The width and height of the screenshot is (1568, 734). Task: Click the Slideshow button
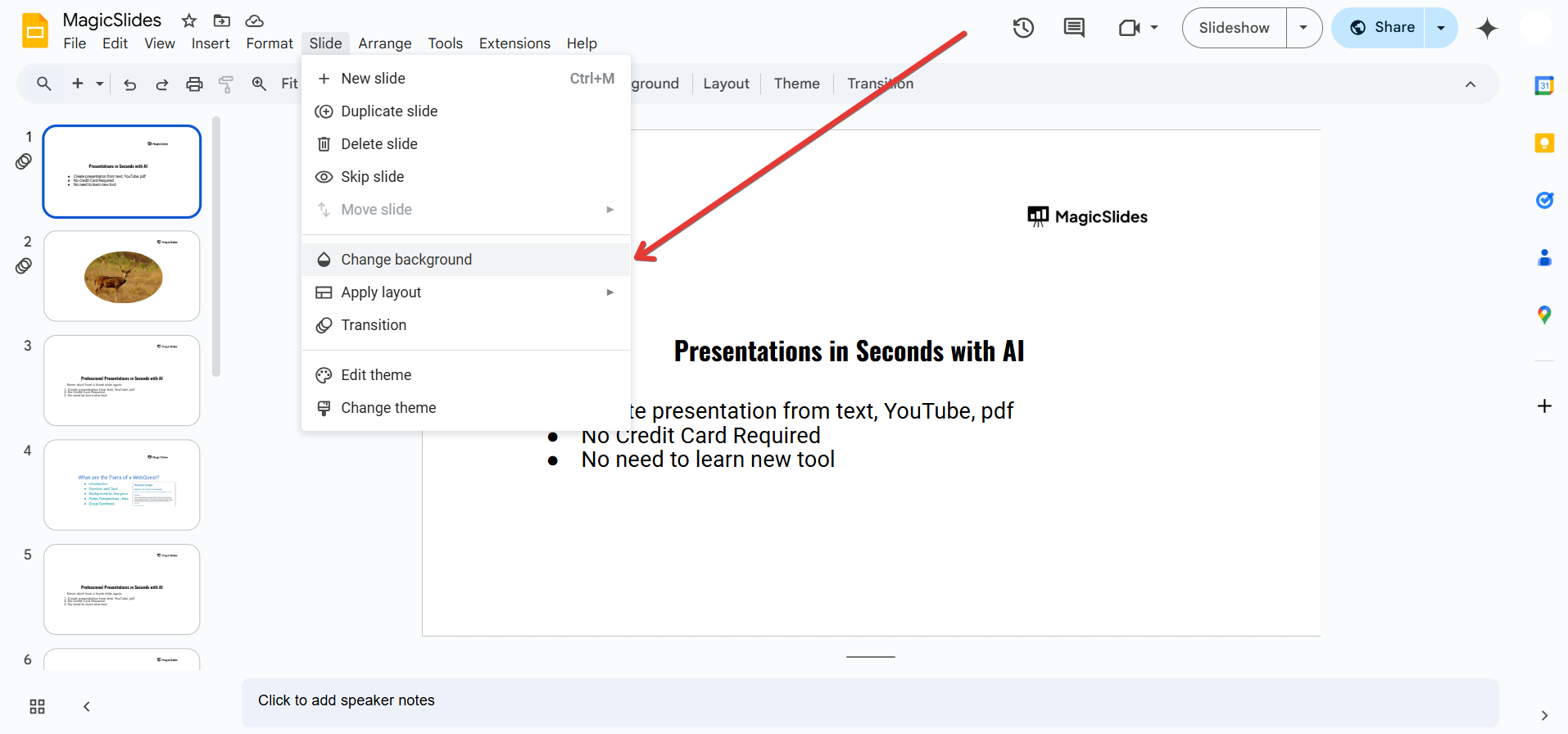(x=1234, y=28)
